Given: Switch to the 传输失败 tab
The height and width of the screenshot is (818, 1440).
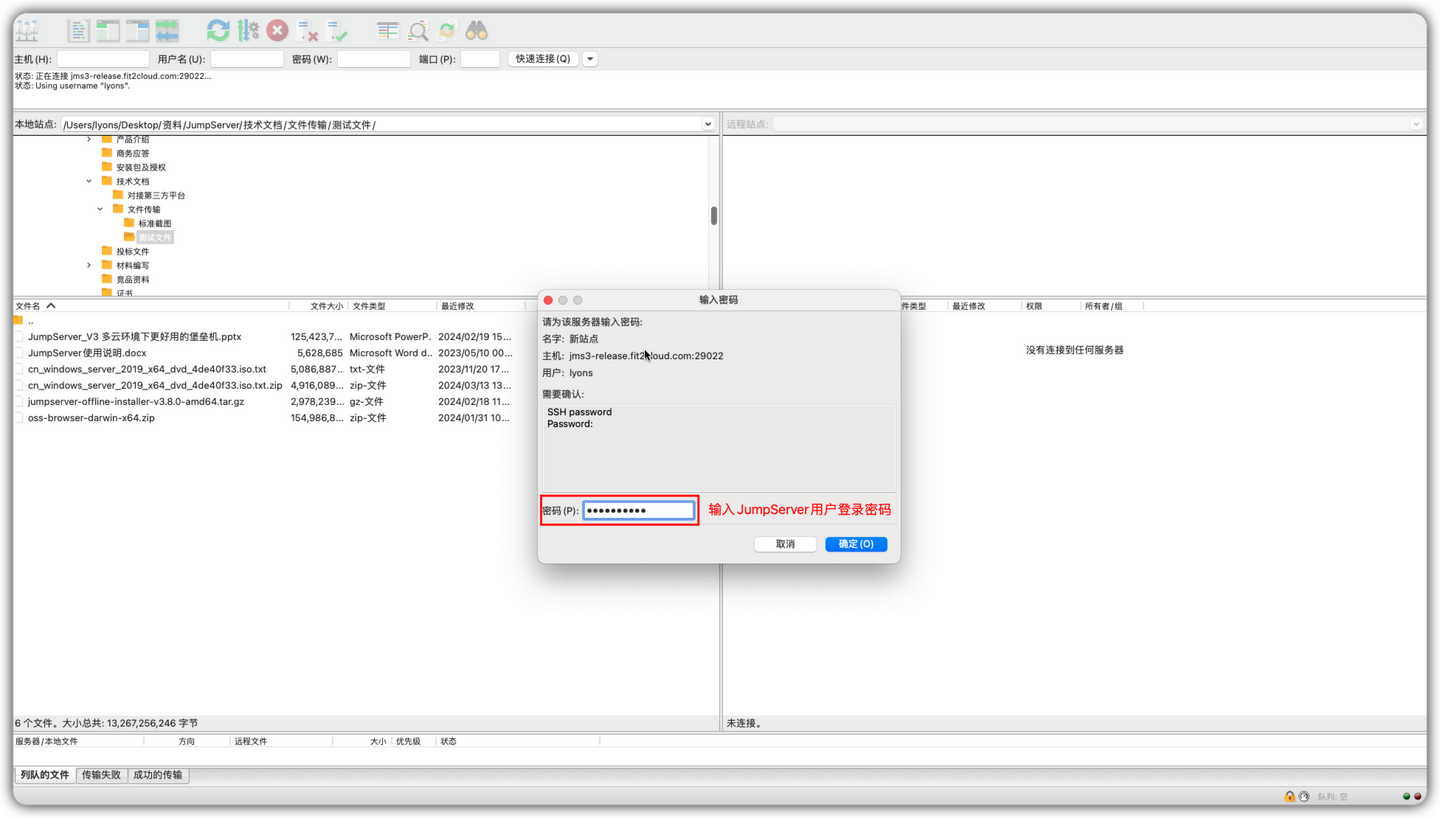Looking at the screenshot, I should click(101, 774).
